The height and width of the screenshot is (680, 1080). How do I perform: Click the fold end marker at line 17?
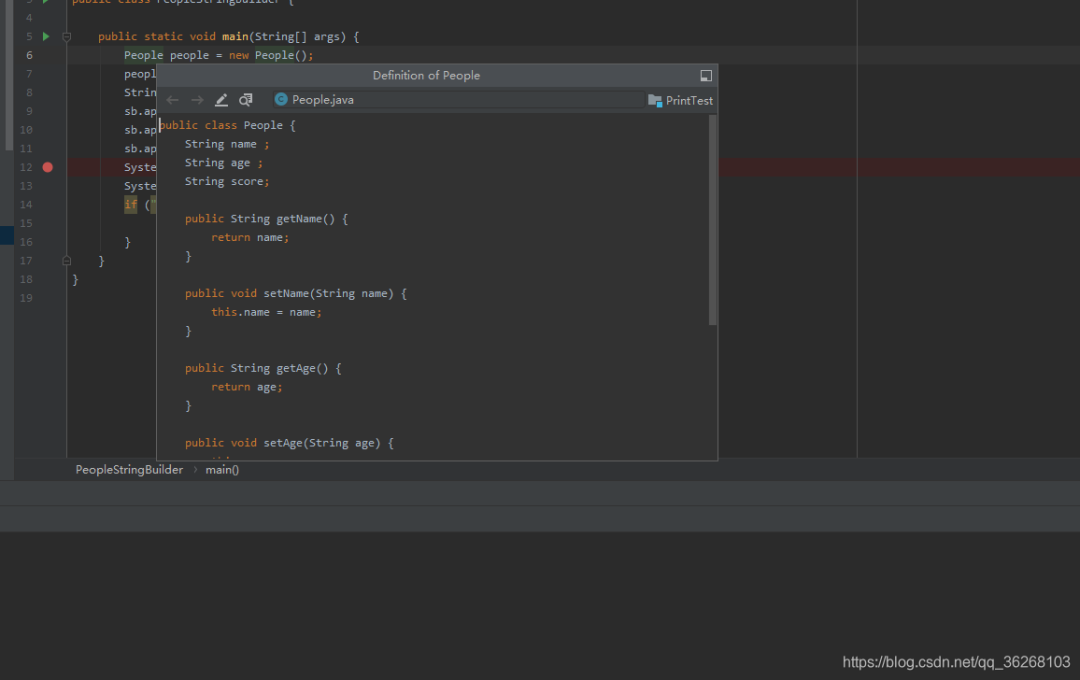pyautogui.click(x=67, y=260)
